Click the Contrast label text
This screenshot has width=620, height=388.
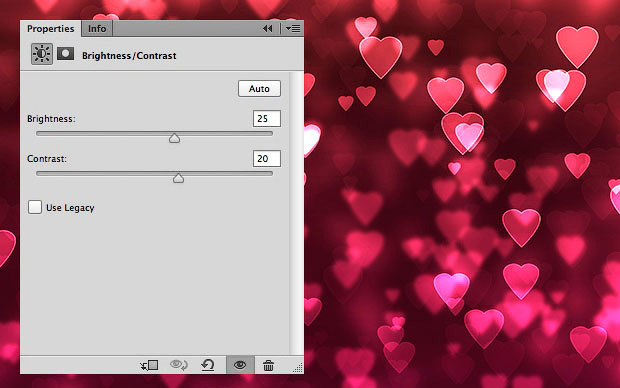click(x=47, y=159)
